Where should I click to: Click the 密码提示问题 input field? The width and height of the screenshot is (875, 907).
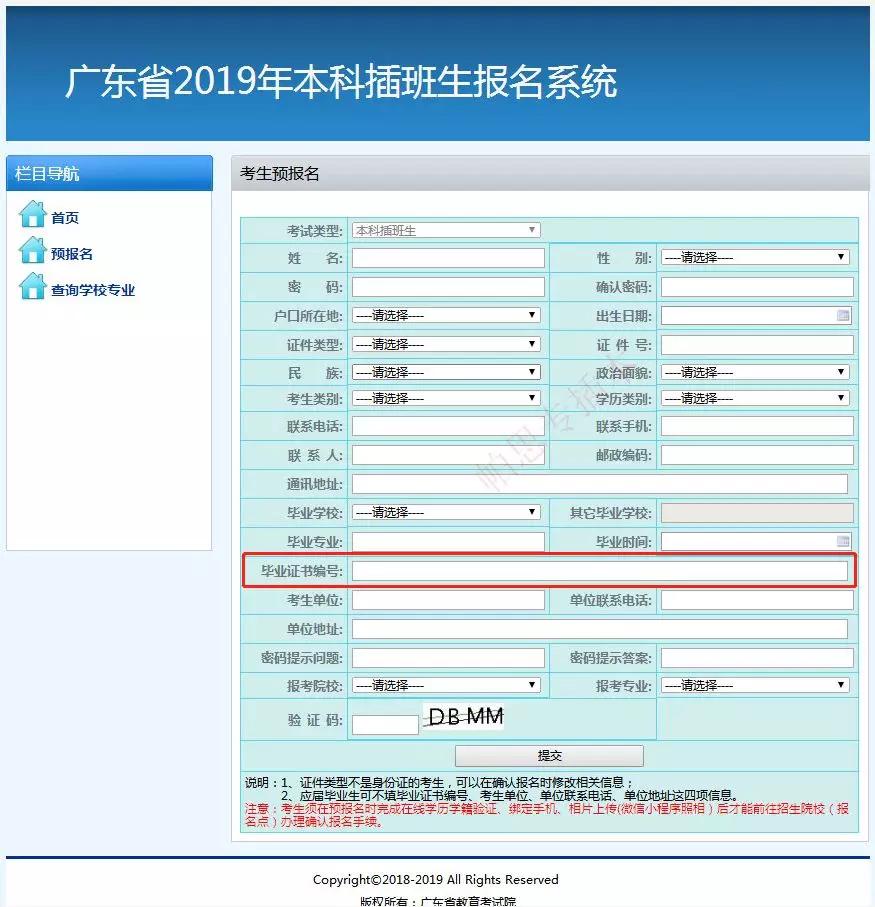click(x=448, y=658)
